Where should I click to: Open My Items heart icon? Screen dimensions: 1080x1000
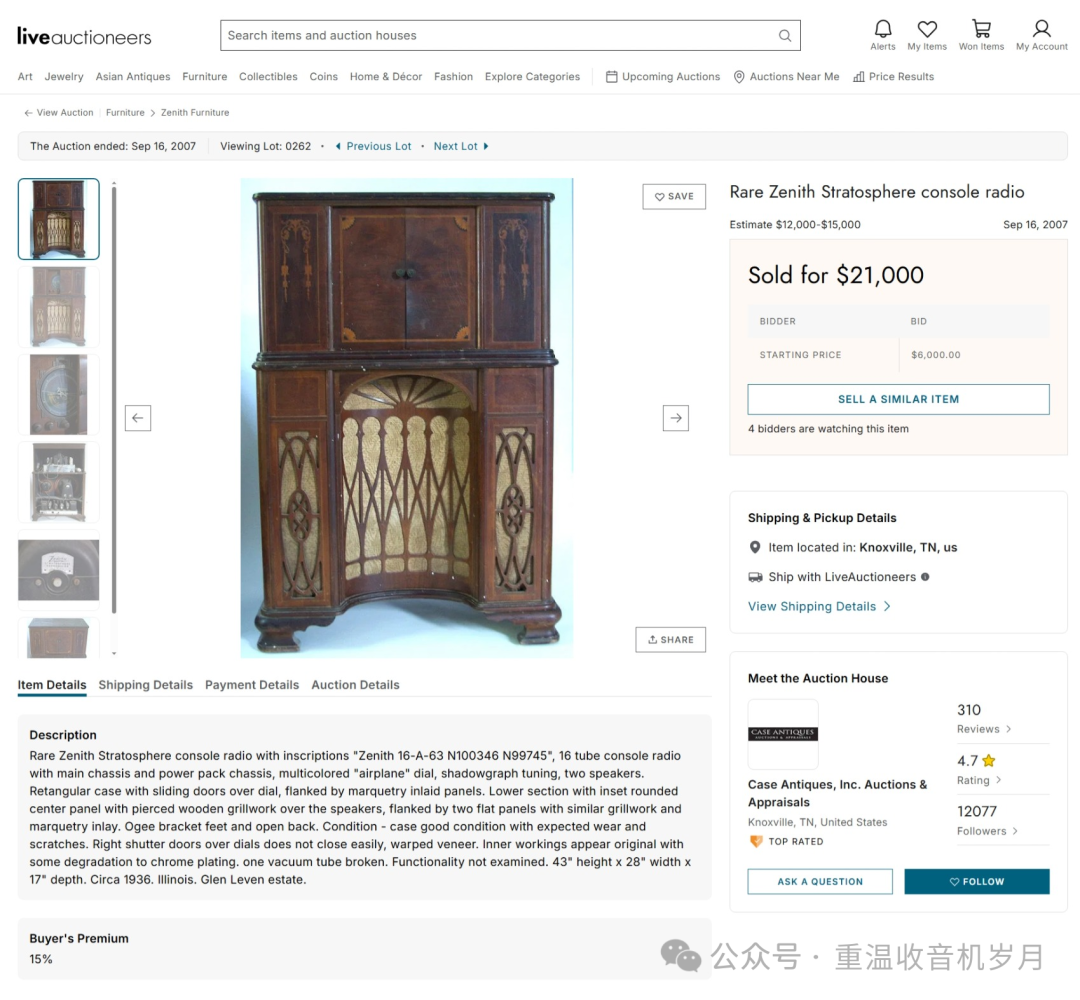click(x=927, y=29)
